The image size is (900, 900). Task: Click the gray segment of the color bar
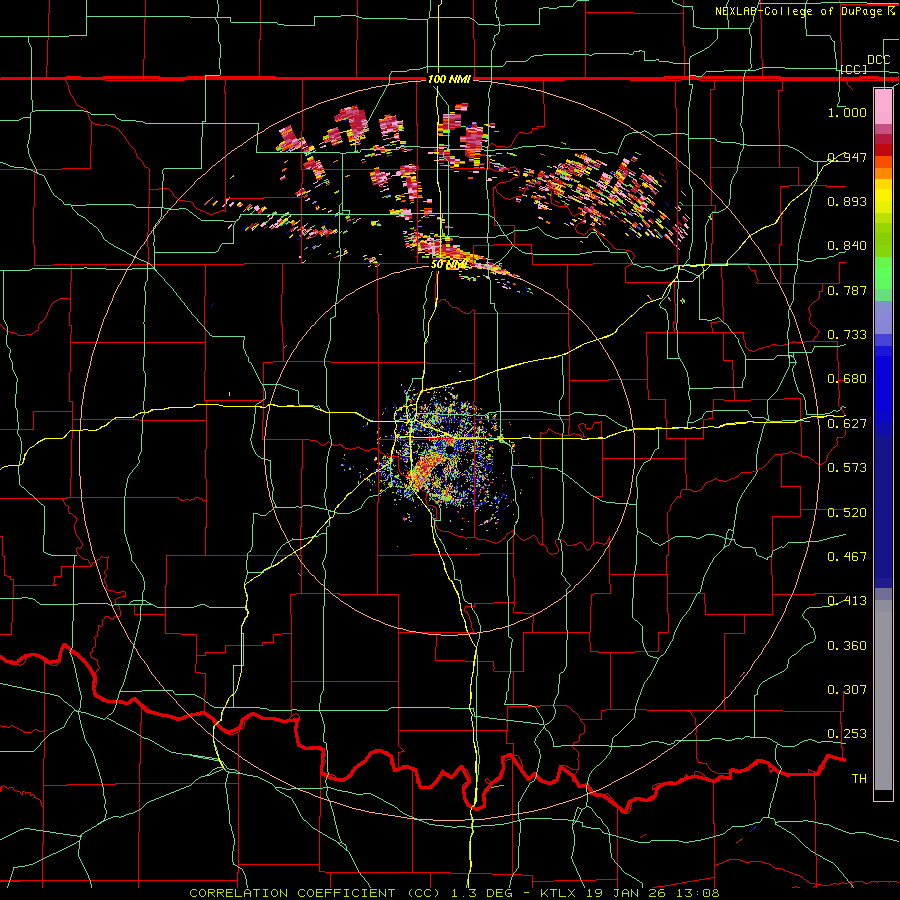click(883, 695)
